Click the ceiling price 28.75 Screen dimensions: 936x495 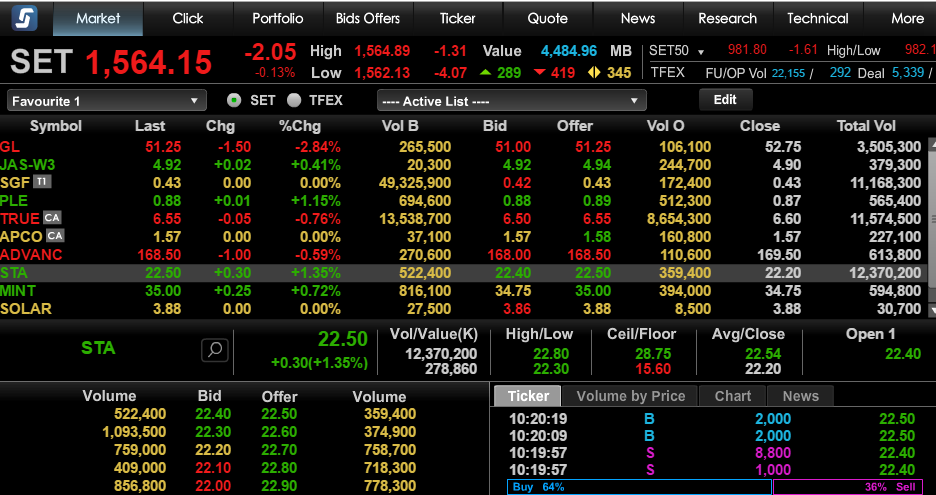pyautogui.click(x=653, y=353)
